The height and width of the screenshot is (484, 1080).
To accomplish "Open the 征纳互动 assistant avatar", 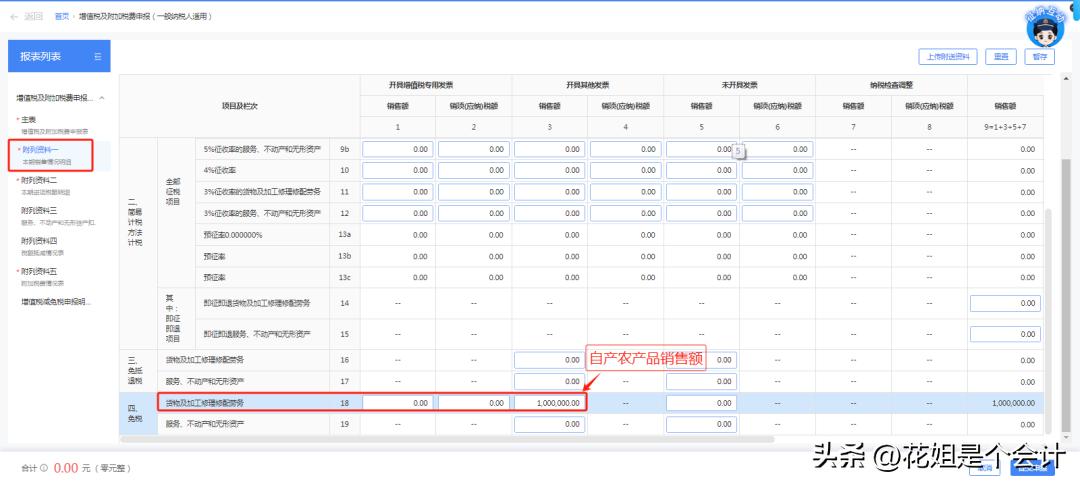I will 1045,26.
